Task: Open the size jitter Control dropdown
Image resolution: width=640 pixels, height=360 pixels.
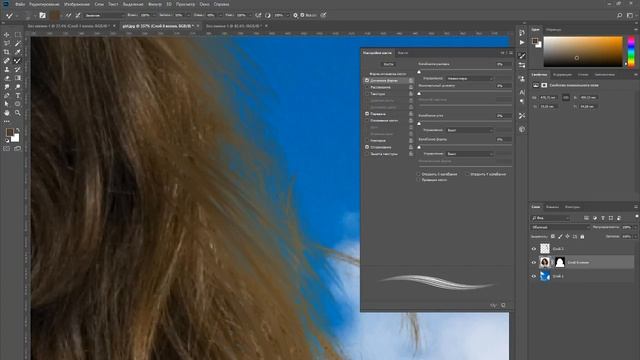Action: click(470, 78)
